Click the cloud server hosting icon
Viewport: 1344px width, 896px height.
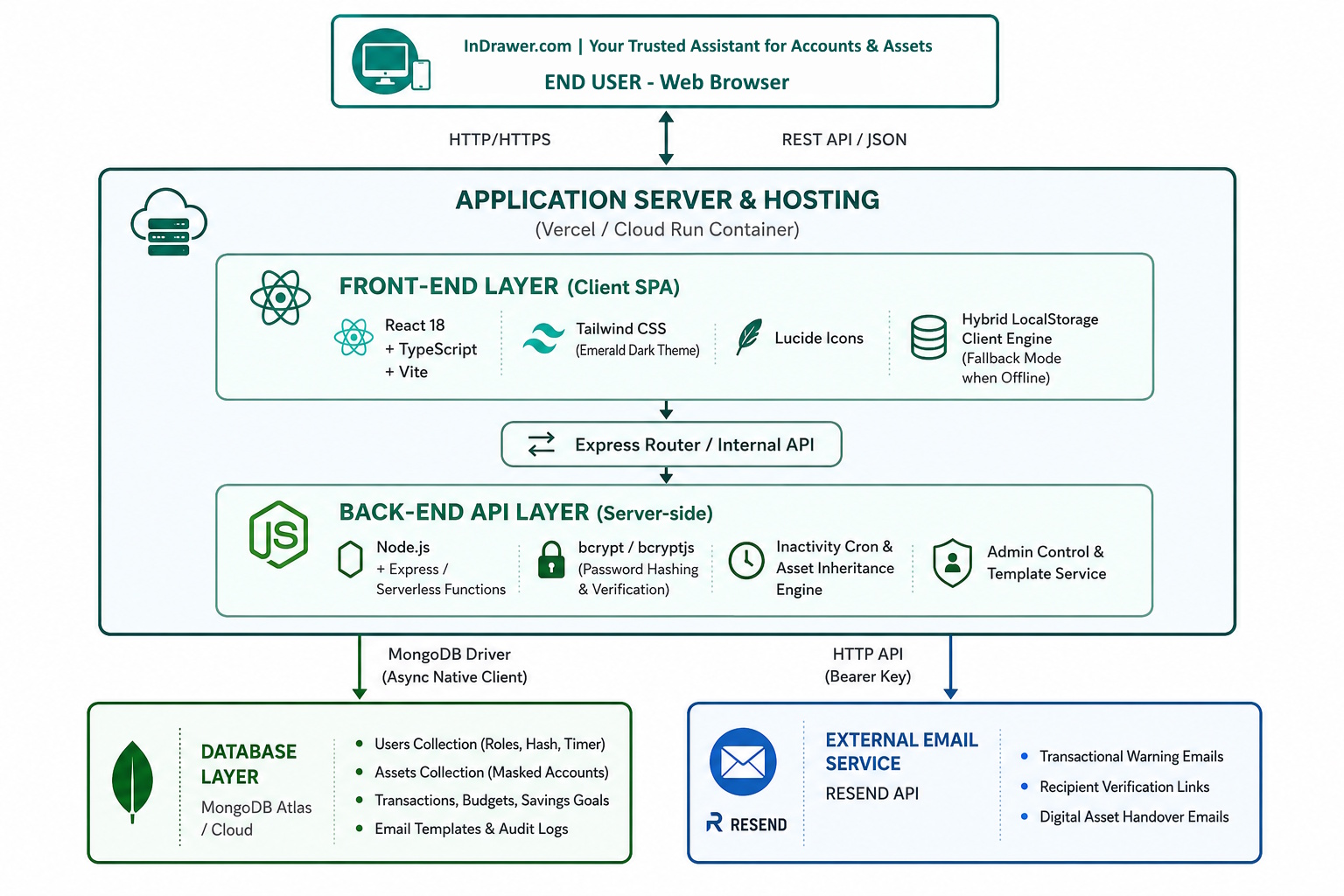[x=169, y=222]
